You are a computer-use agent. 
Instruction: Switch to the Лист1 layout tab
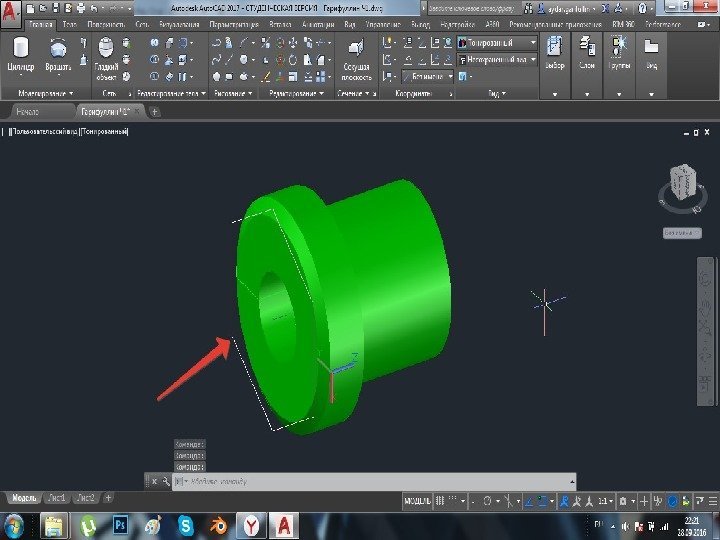(56, 498)
